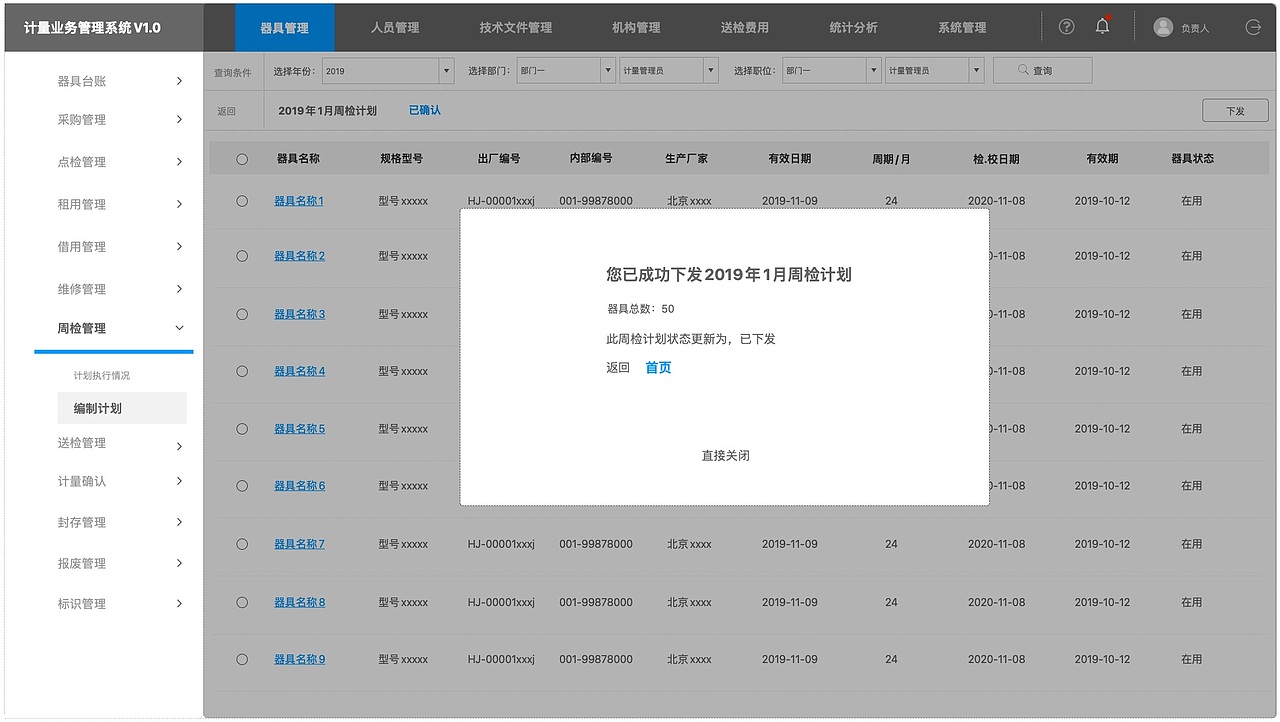Click the 下发 button
The image size is (1280, 722).
(1235, 111)
